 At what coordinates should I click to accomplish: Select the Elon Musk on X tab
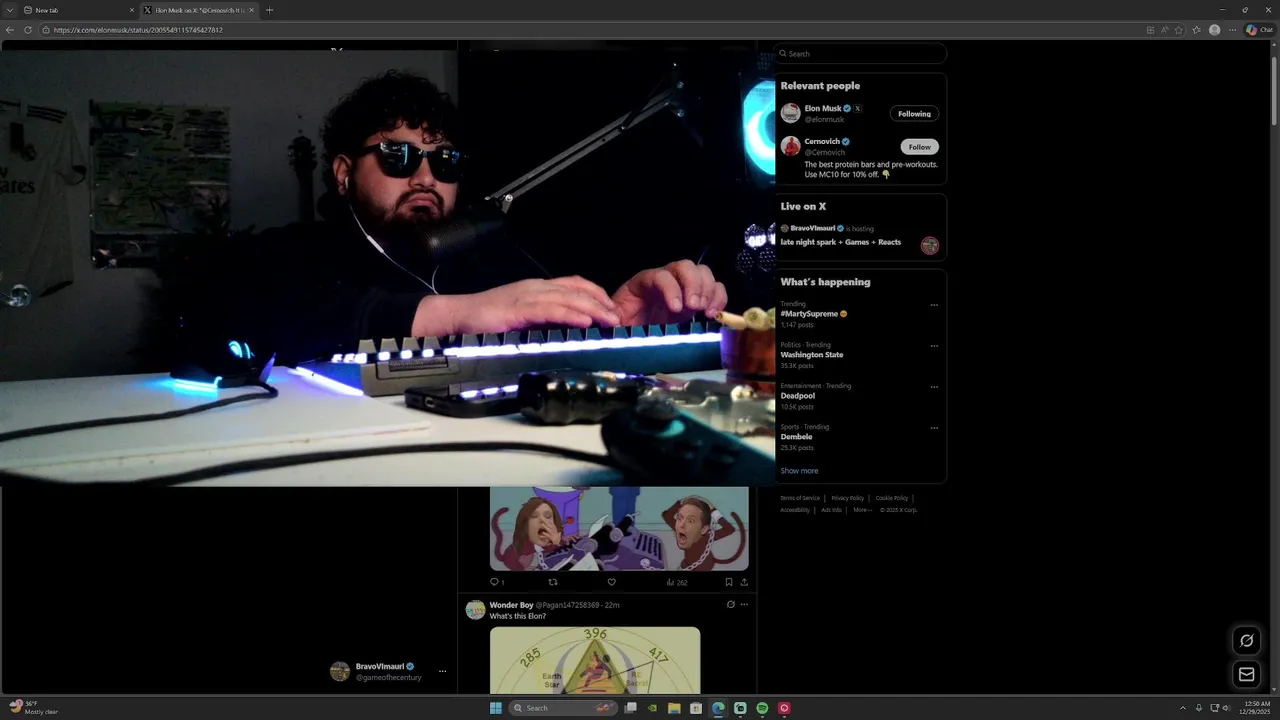pyautogui.click(x=198, y=10)
